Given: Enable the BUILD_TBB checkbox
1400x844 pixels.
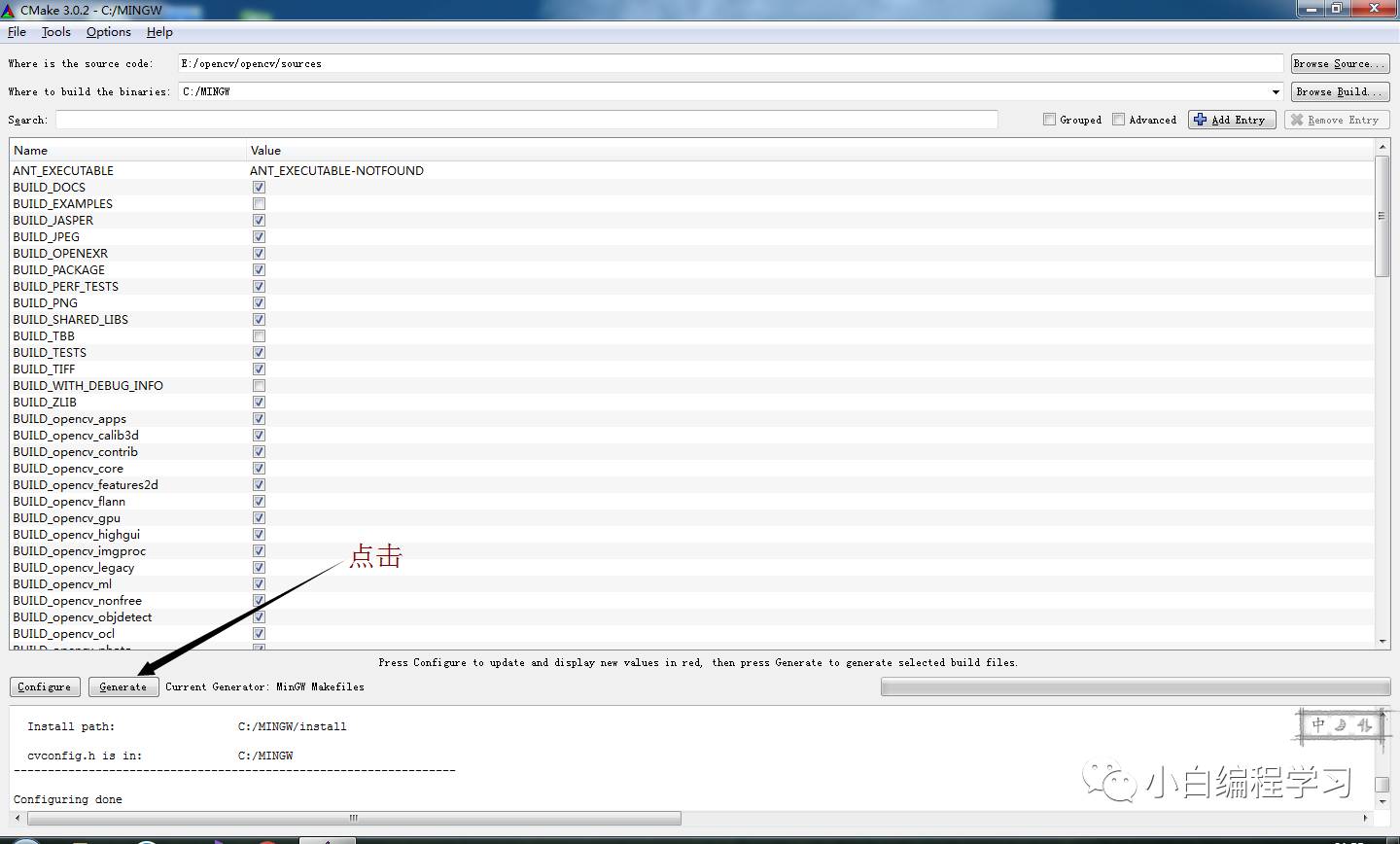Looking at the screenshot, I should 259,336.
